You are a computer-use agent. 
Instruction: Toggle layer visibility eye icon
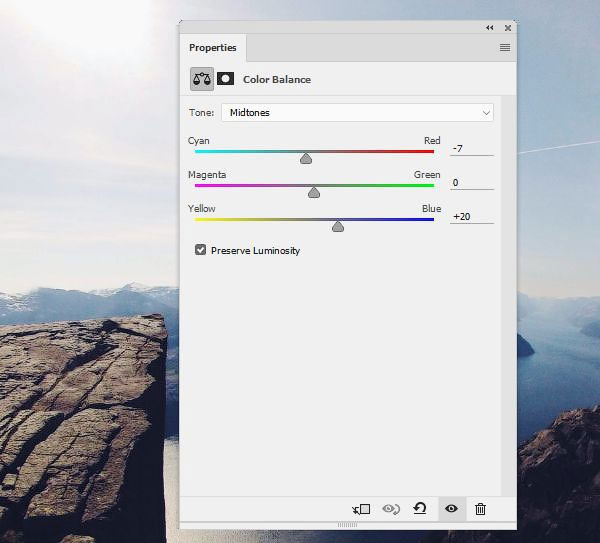coord(452,509)
